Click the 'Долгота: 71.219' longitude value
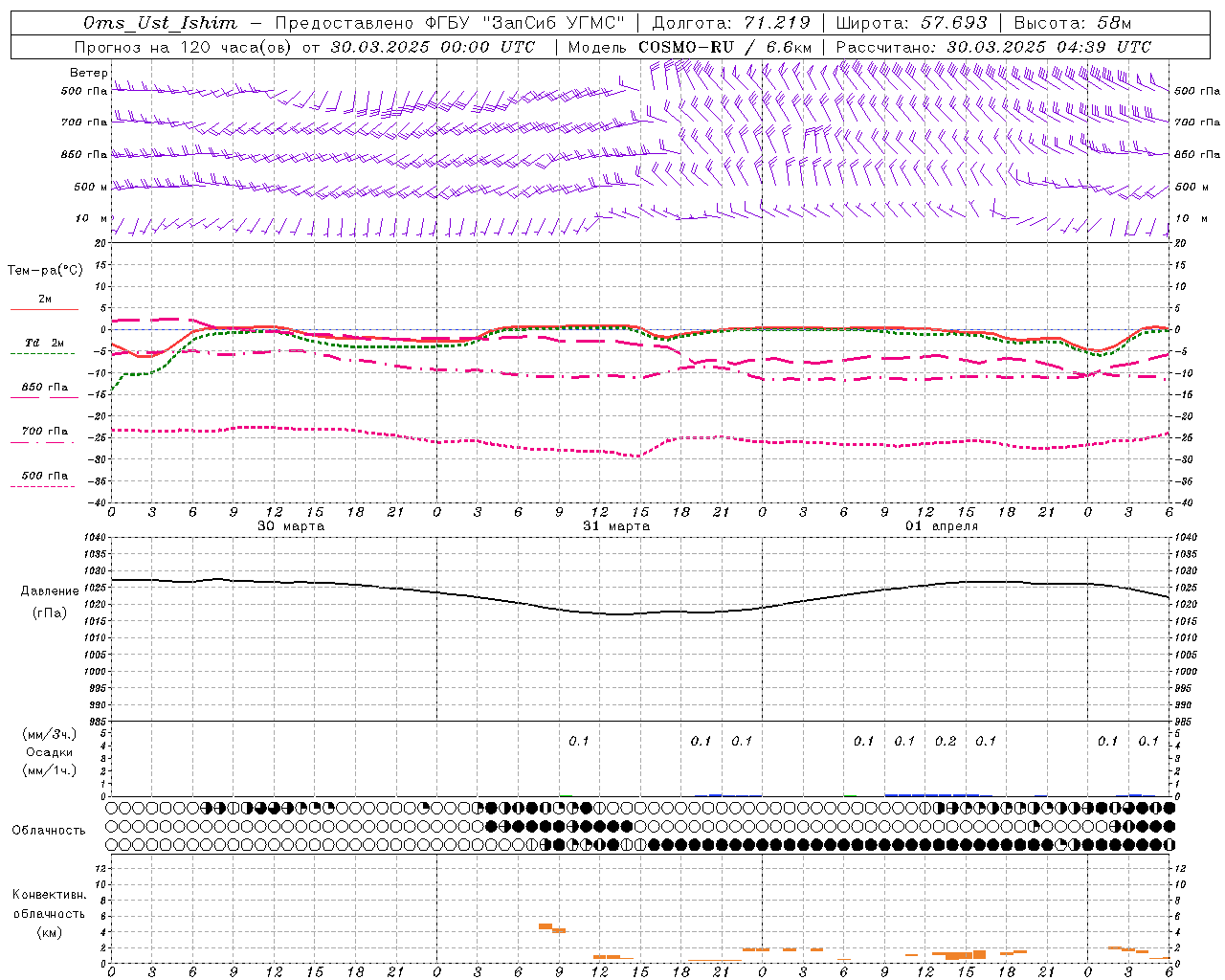The image size is (1225, 980). pyautogui.click(x=731, y=23)
